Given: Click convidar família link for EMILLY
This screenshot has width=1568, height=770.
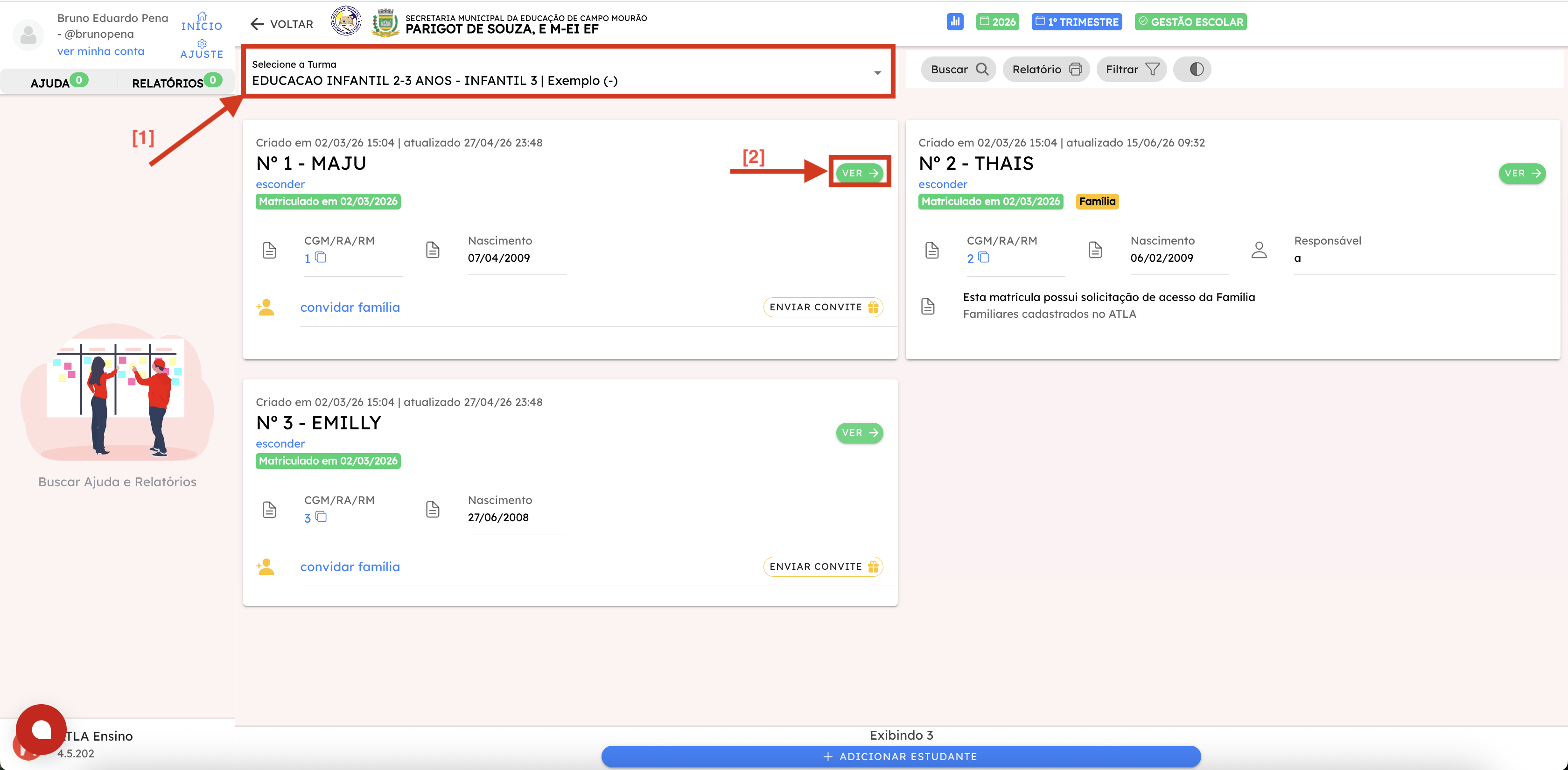Looking at the screenshot, I should click(350, 567).
